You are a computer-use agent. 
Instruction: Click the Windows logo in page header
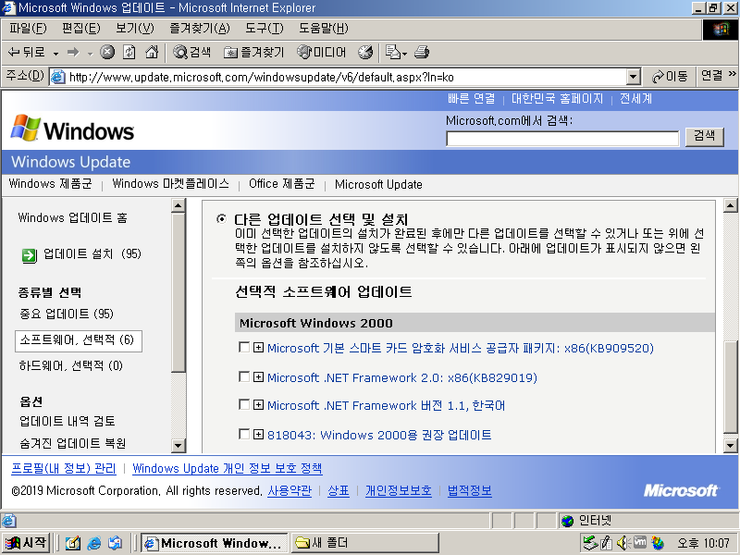(73, 128)
